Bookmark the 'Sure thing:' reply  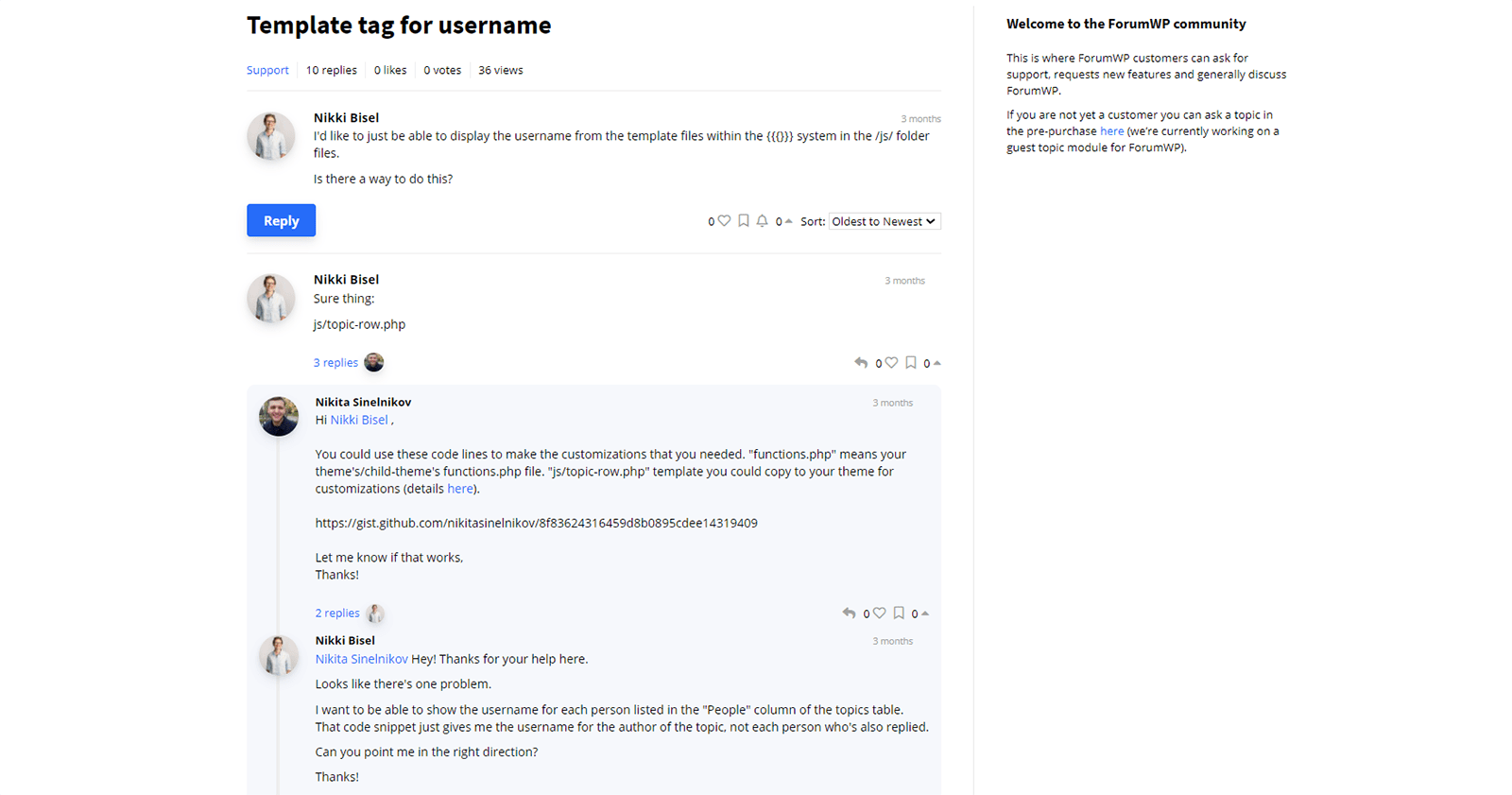(x=911, y=363)
